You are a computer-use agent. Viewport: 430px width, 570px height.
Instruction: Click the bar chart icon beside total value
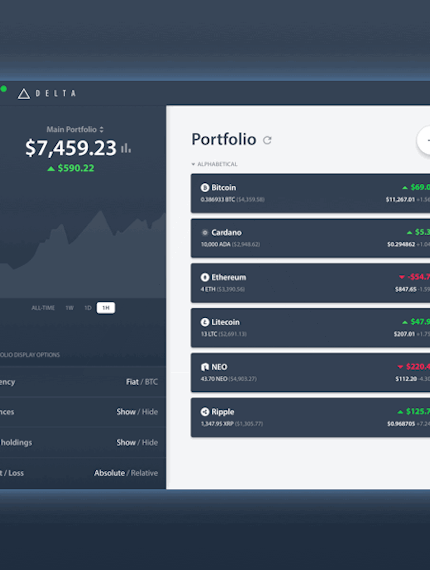(x=126, y=148)
